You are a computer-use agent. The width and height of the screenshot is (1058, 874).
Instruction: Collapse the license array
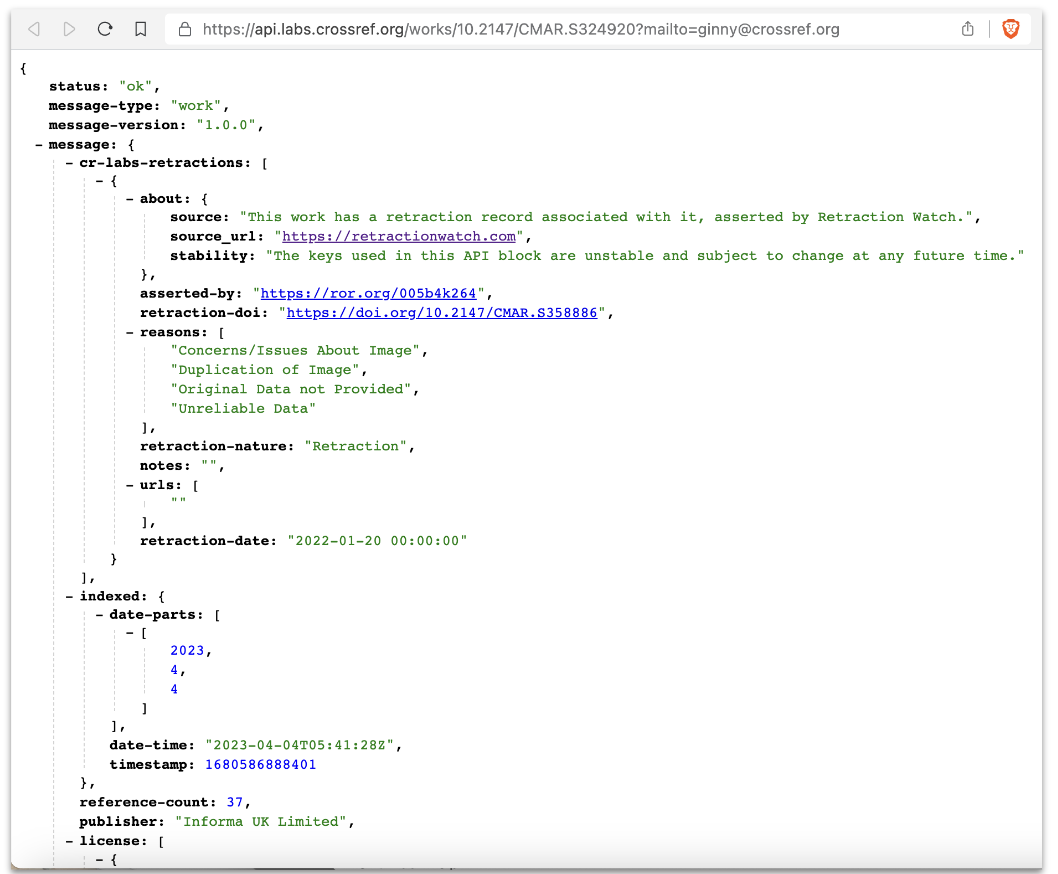point(67,840)
